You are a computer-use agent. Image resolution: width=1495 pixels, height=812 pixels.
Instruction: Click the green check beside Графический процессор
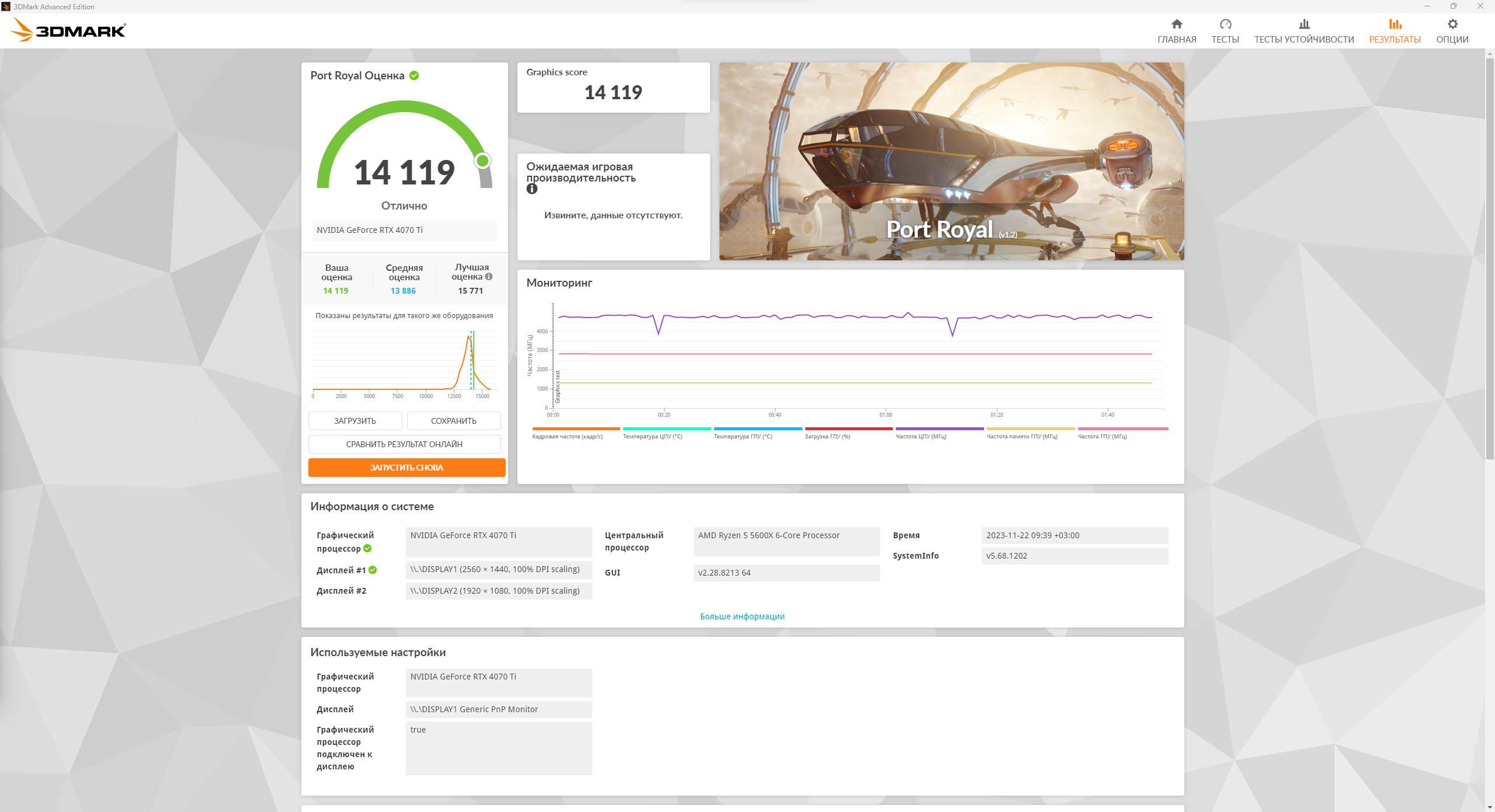tap(367, 548)
